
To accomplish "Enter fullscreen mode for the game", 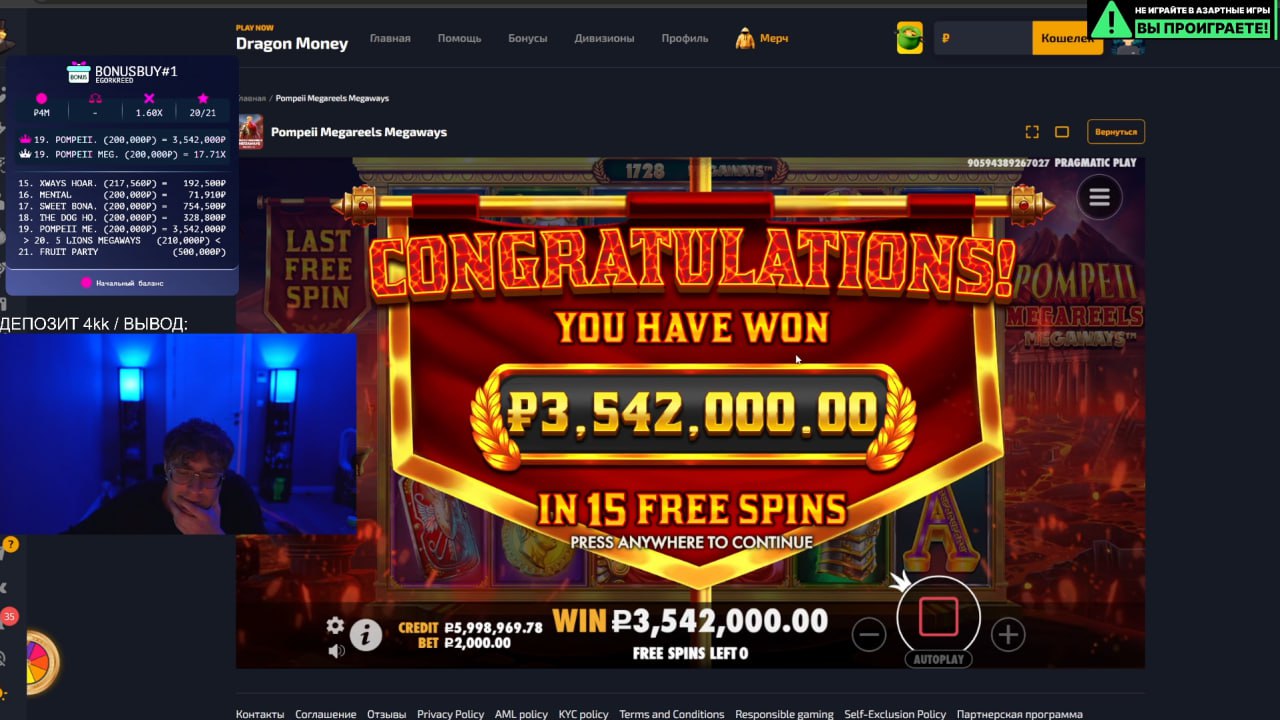I will 1032,132.
